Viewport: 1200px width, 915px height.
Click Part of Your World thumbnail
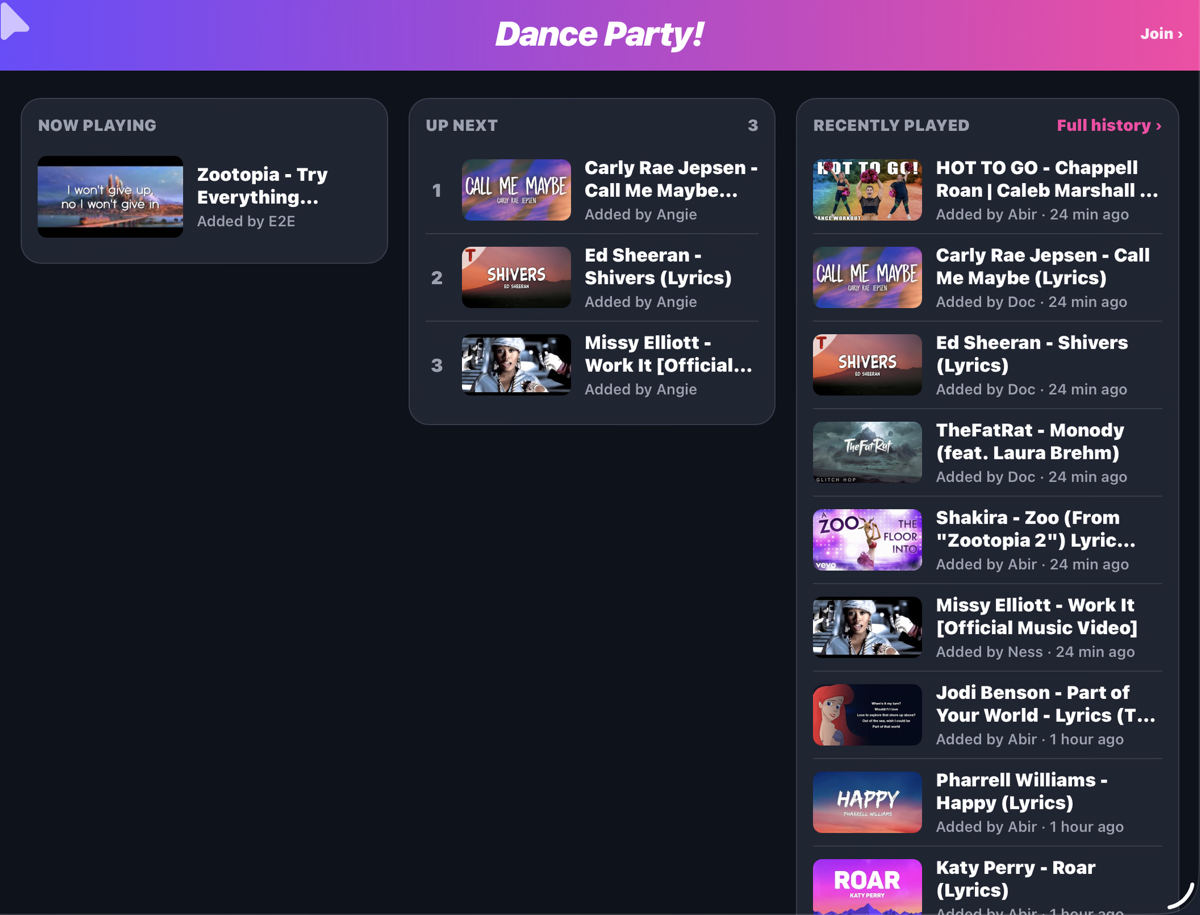tap(867, 715)
